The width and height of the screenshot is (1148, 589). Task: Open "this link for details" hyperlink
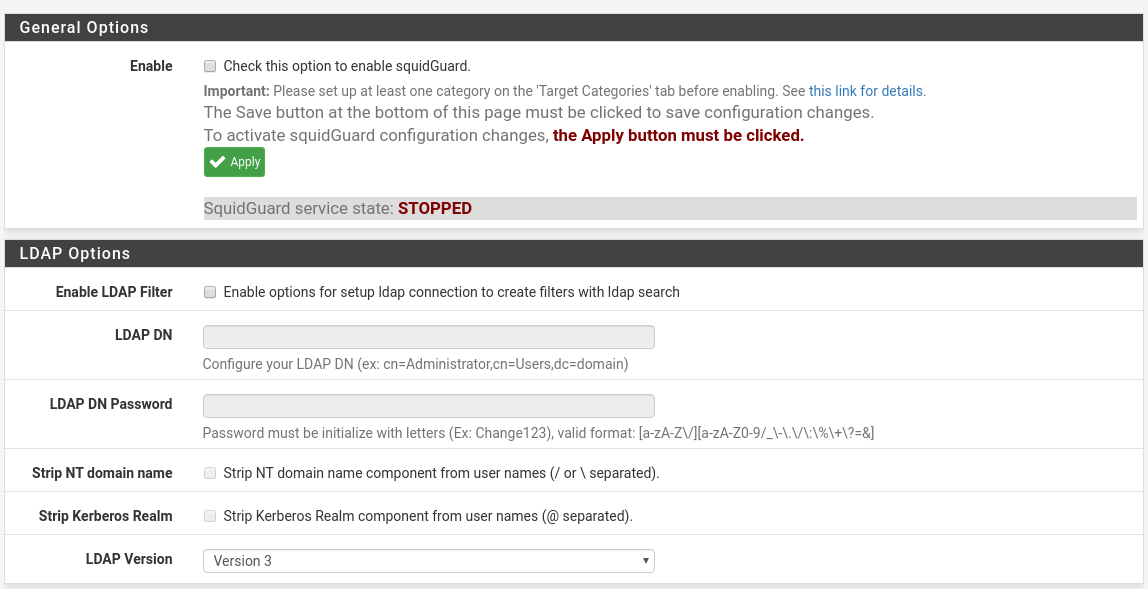click(865, 92)
